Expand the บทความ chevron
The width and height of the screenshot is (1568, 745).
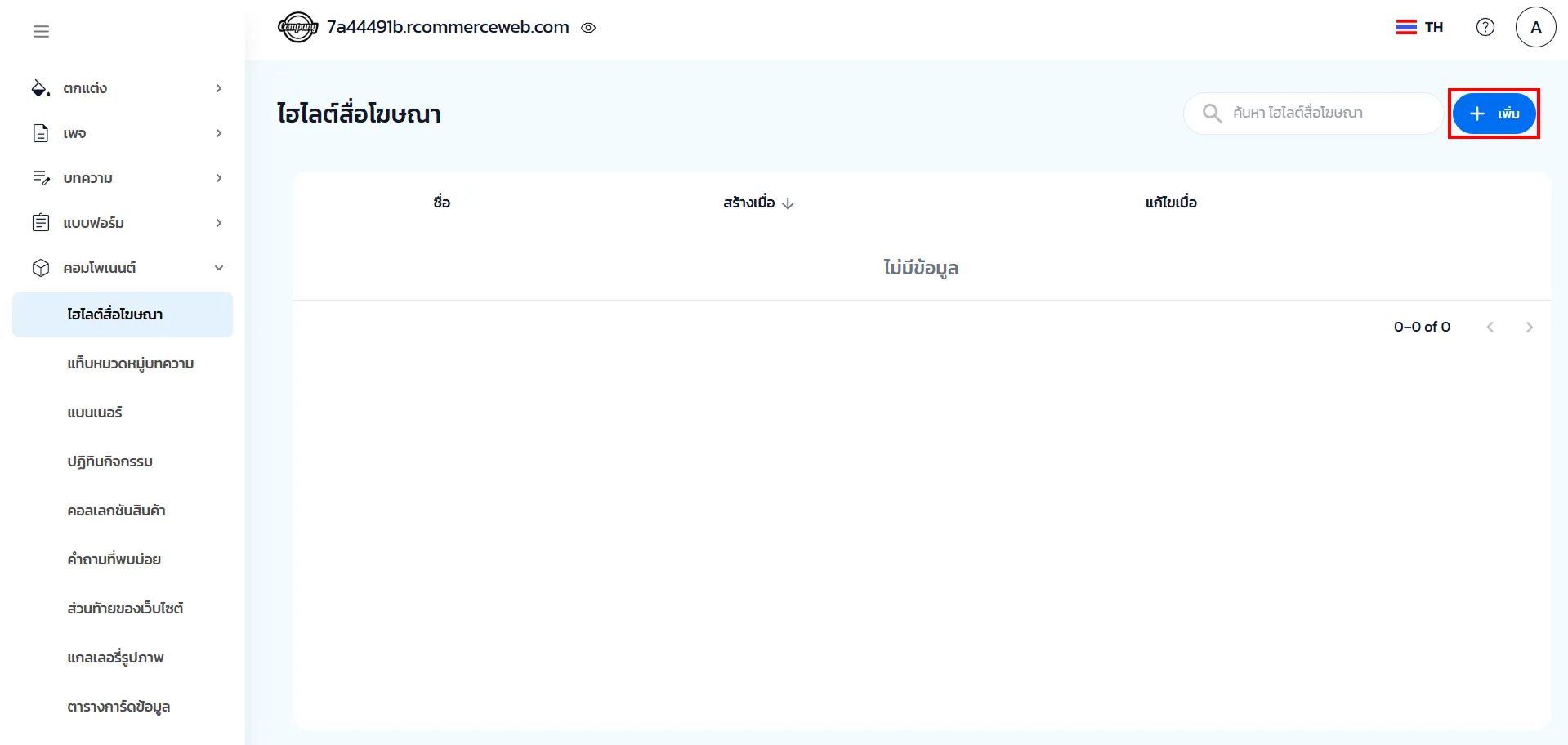point(219,178)
